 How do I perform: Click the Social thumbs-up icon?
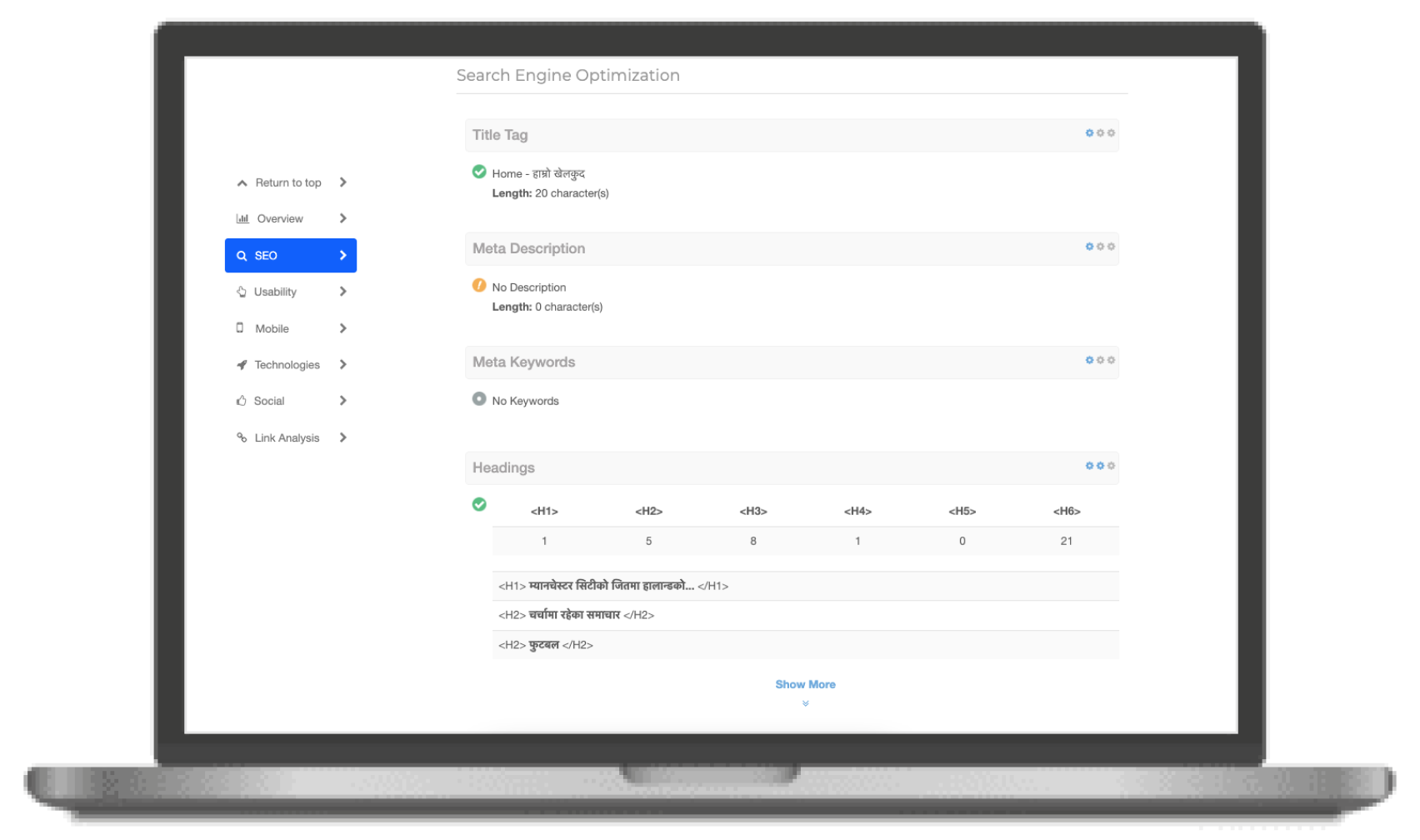[242, 401]
